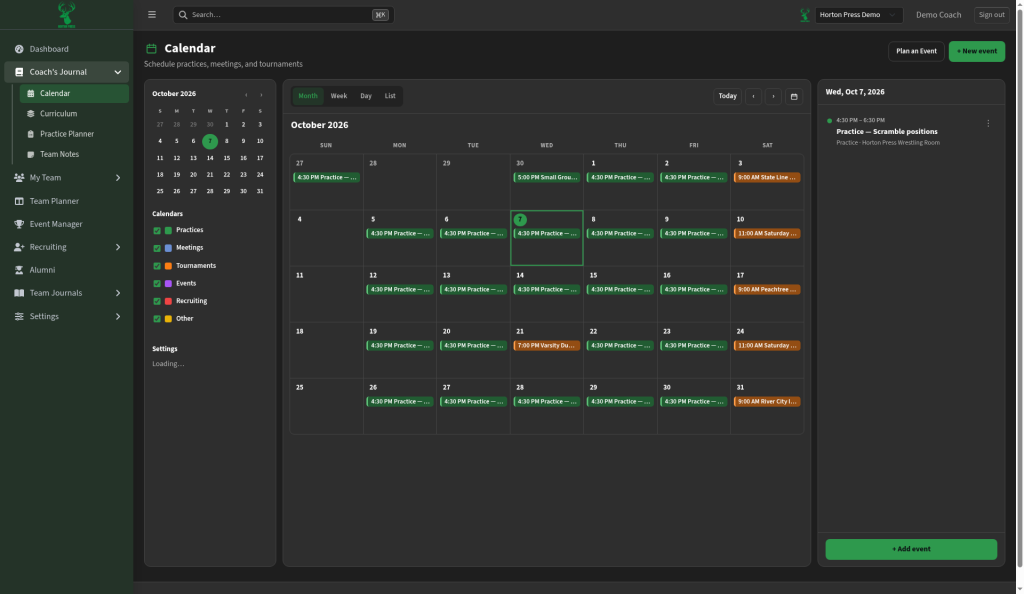Click the Alumni graduate icon
The width and height of the screenshot is (1024, 594).
click(x=19, y=270)
